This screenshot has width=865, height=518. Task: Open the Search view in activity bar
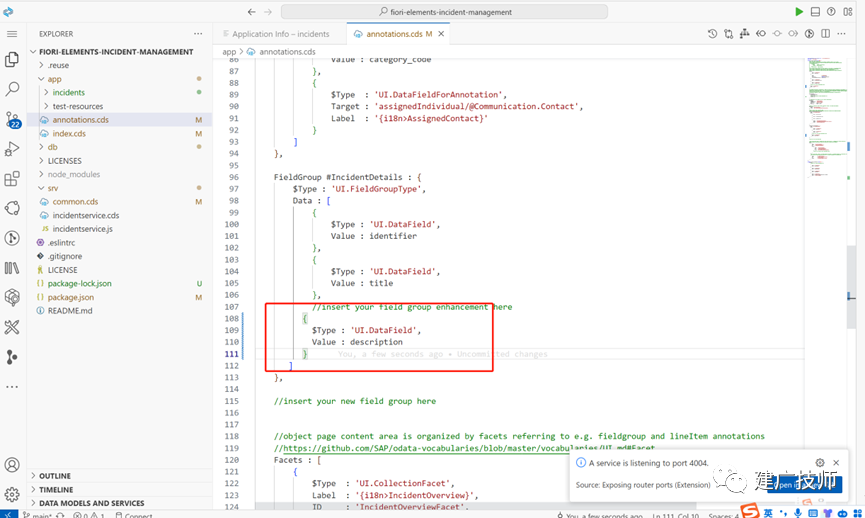[x=12, y=89]
